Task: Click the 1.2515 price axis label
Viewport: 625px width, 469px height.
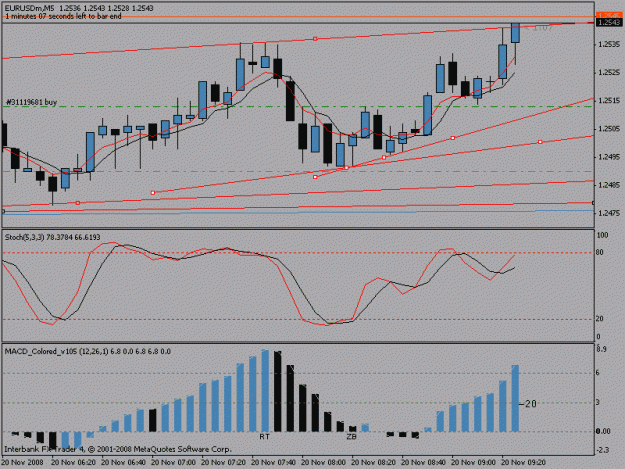Action: click(609, 101)
